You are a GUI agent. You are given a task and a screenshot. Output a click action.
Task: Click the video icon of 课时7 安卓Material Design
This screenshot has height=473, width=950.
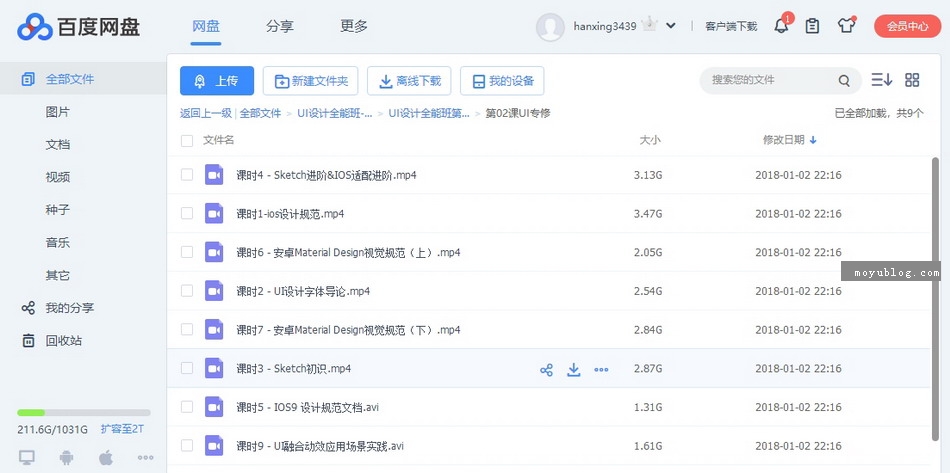[x=214, y=329]
